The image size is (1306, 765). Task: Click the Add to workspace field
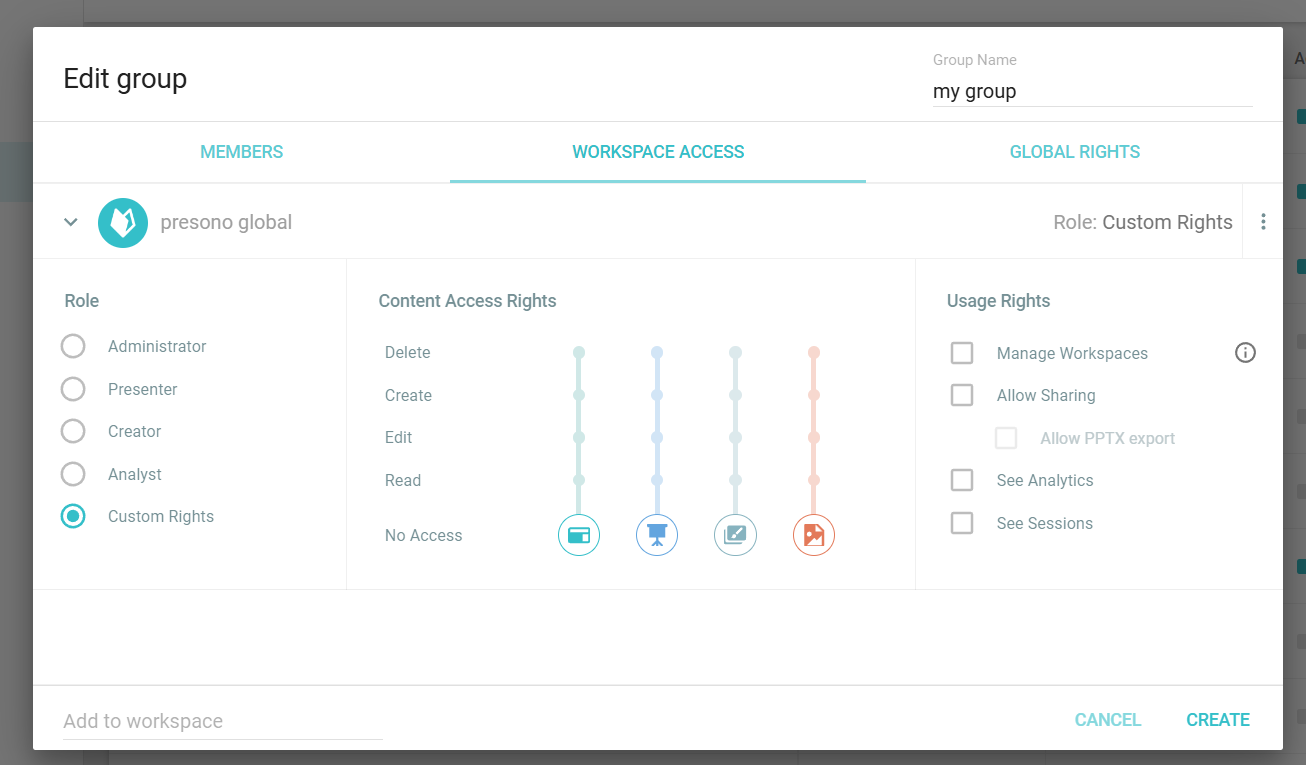click(222, 721)
